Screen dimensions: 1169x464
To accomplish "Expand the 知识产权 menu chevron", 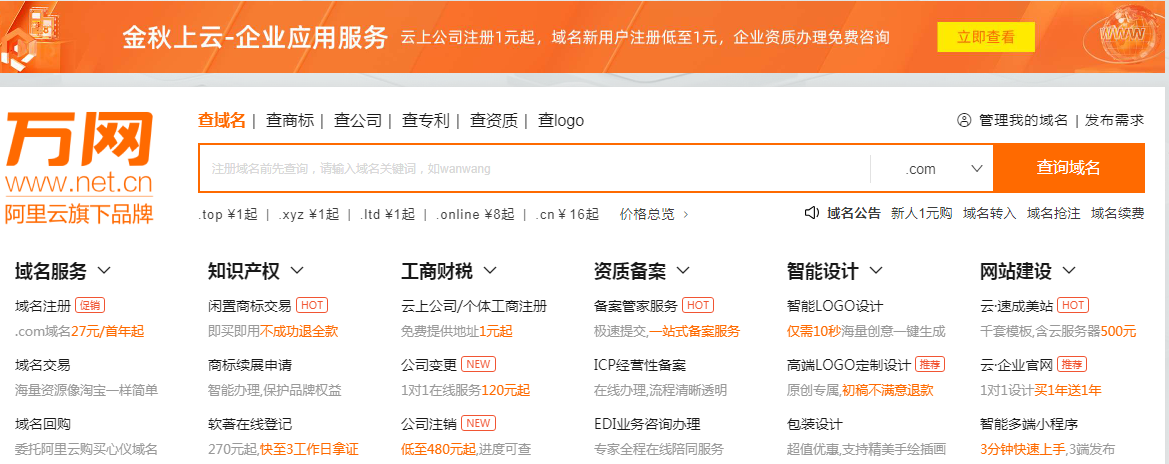I will pyautogui.click(x=297, y=270).
